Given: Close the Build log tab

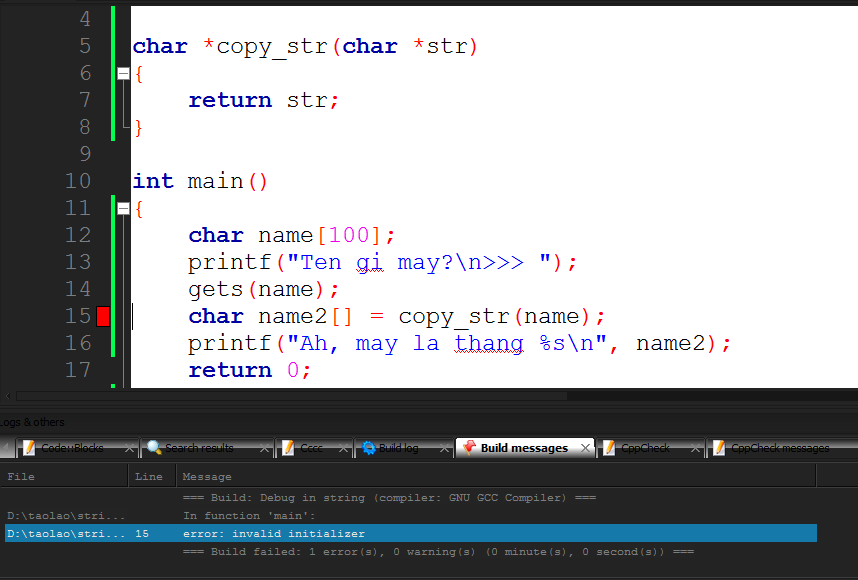Looking at the screenshot, I should 444,449.
